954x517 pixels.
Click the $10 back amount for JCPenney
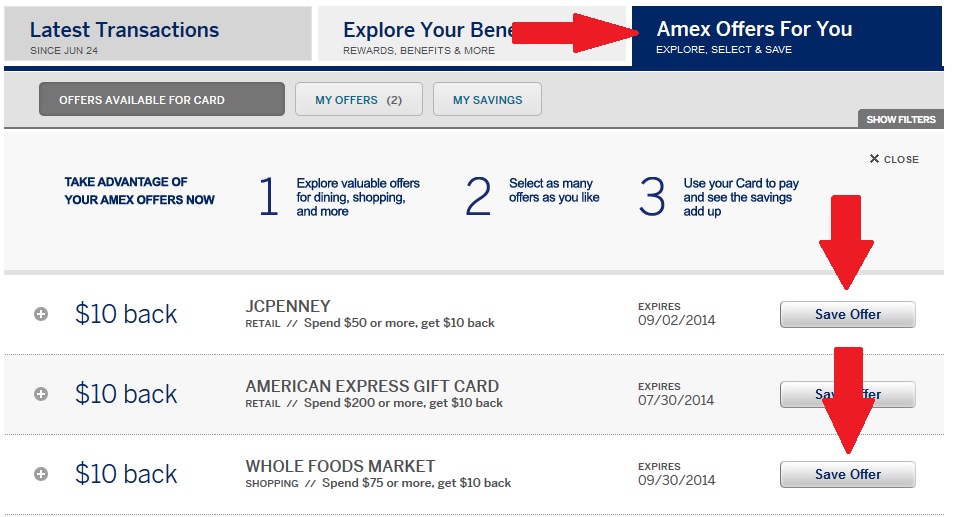coord(126,314)
